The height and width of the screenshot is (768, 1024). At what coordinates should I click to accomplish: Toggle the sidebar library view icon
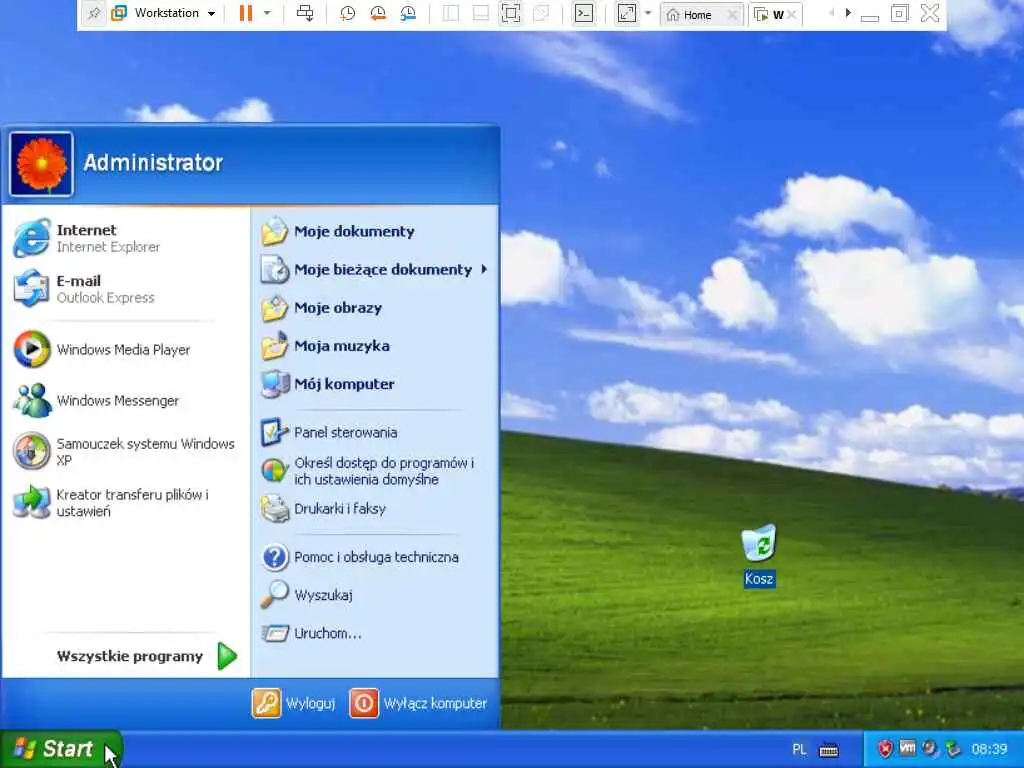tap(451, 13)
